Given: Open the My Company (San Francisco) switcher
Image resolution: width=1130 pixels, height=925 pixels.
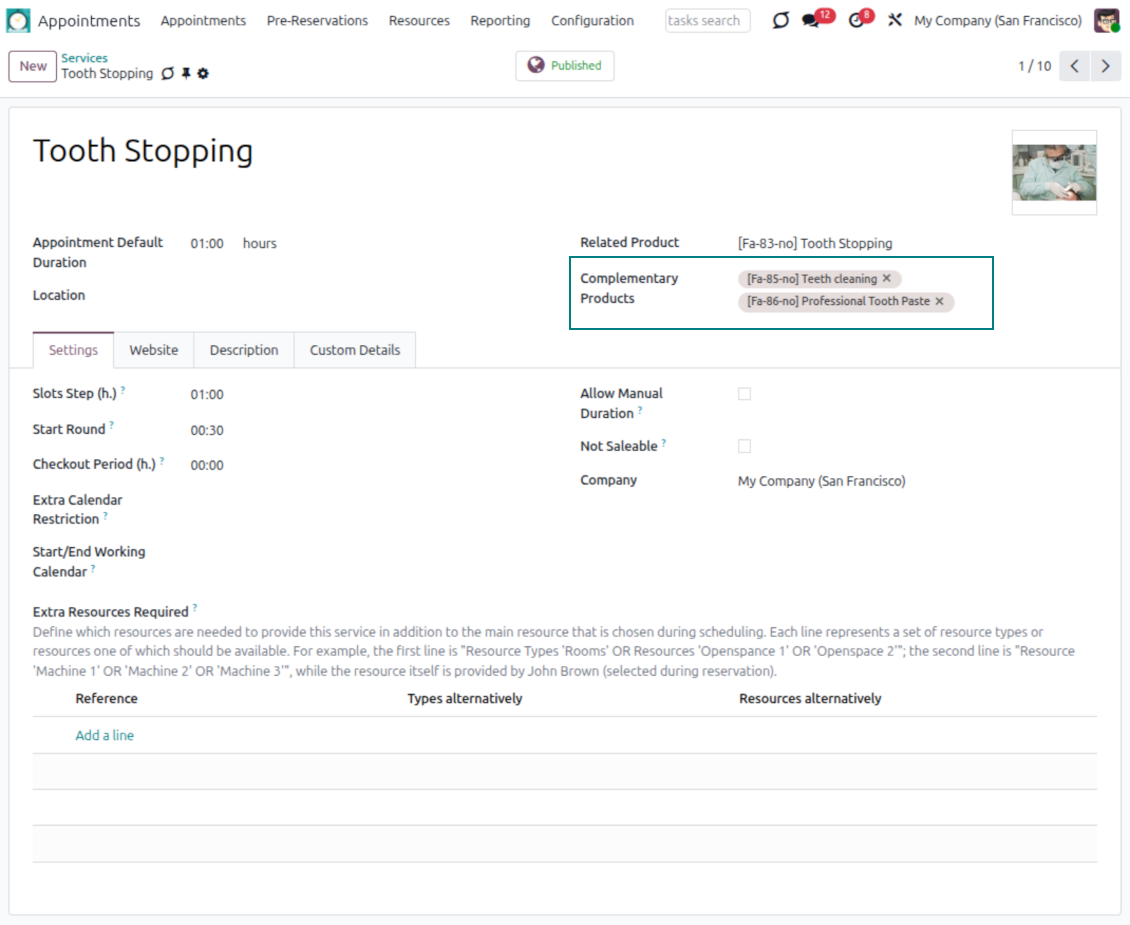Looking at the screenshot, I should 997,21.
